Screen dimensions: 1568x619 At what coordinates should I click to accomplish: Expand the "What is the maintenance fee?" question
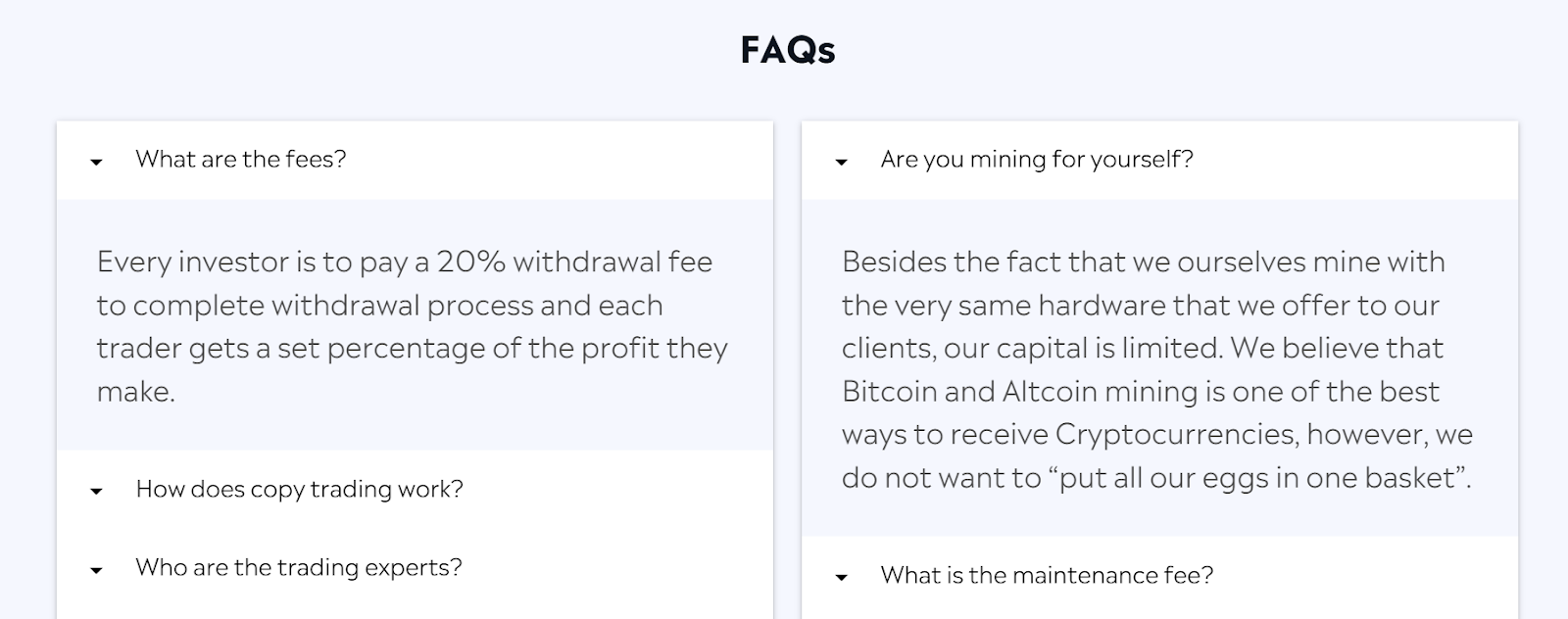click(x=1048, y=575)
